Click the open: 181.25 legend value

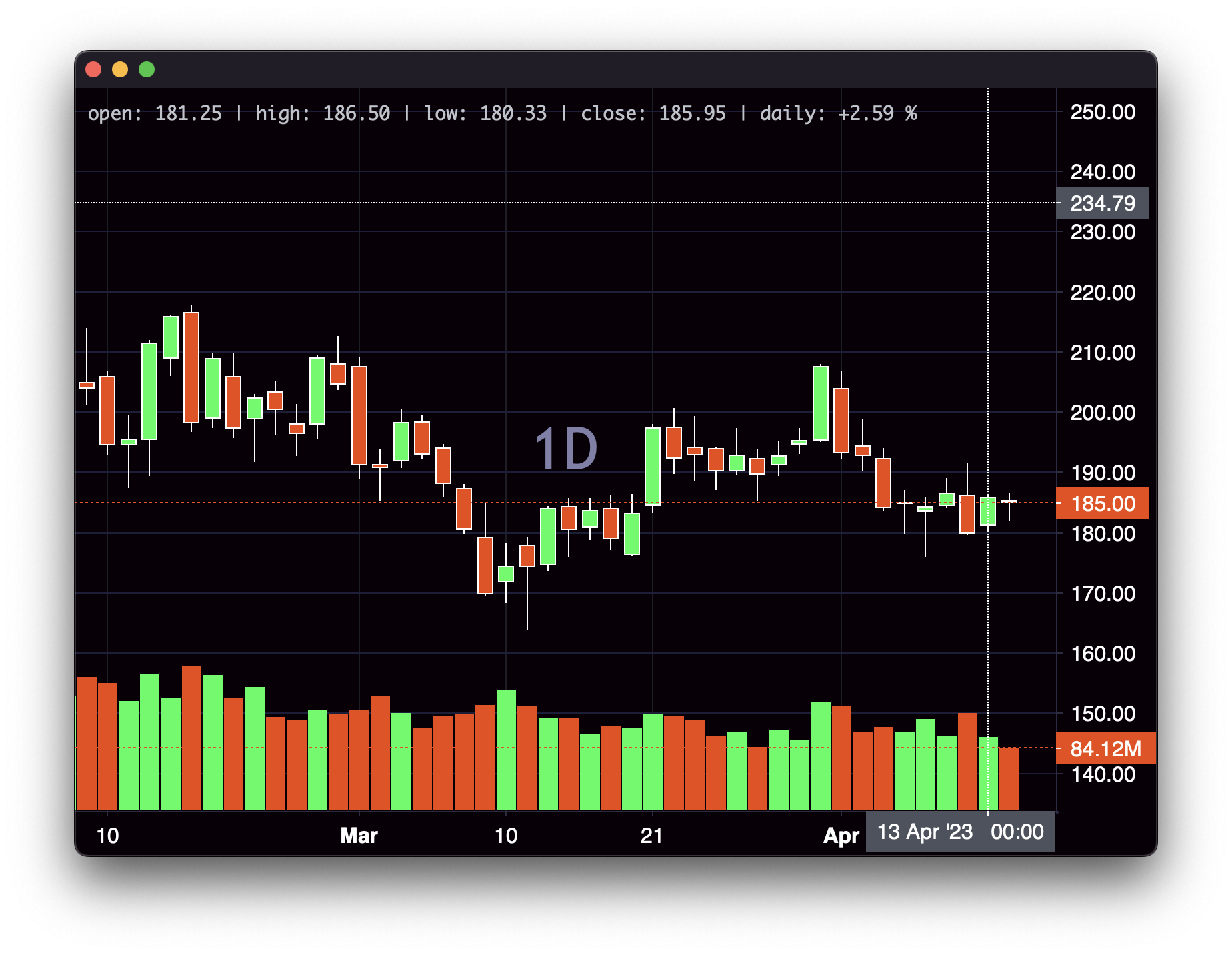pyautogui.click(x=155, y=113)
